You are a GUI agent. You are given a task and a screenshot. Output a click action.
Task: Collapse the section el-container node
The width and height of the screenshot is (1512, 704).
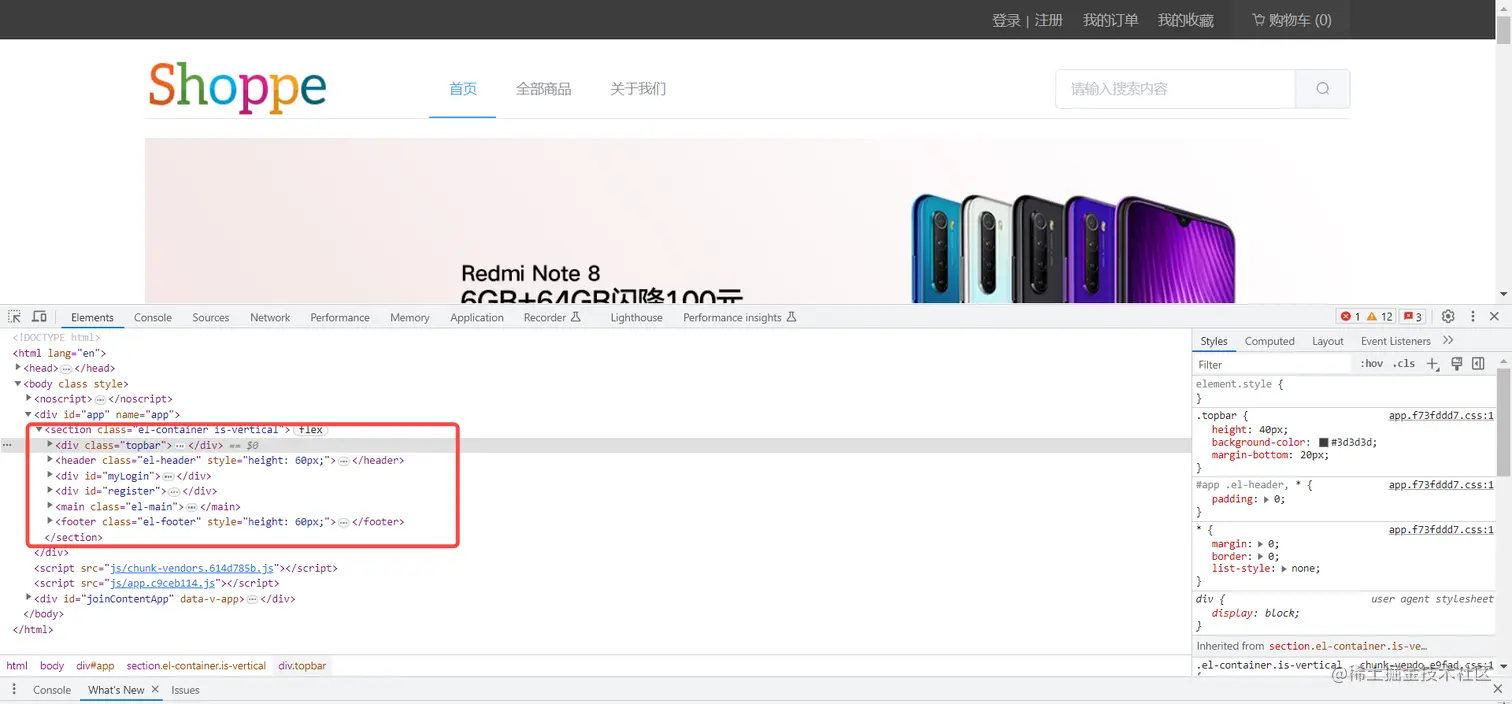coord(39,430)
